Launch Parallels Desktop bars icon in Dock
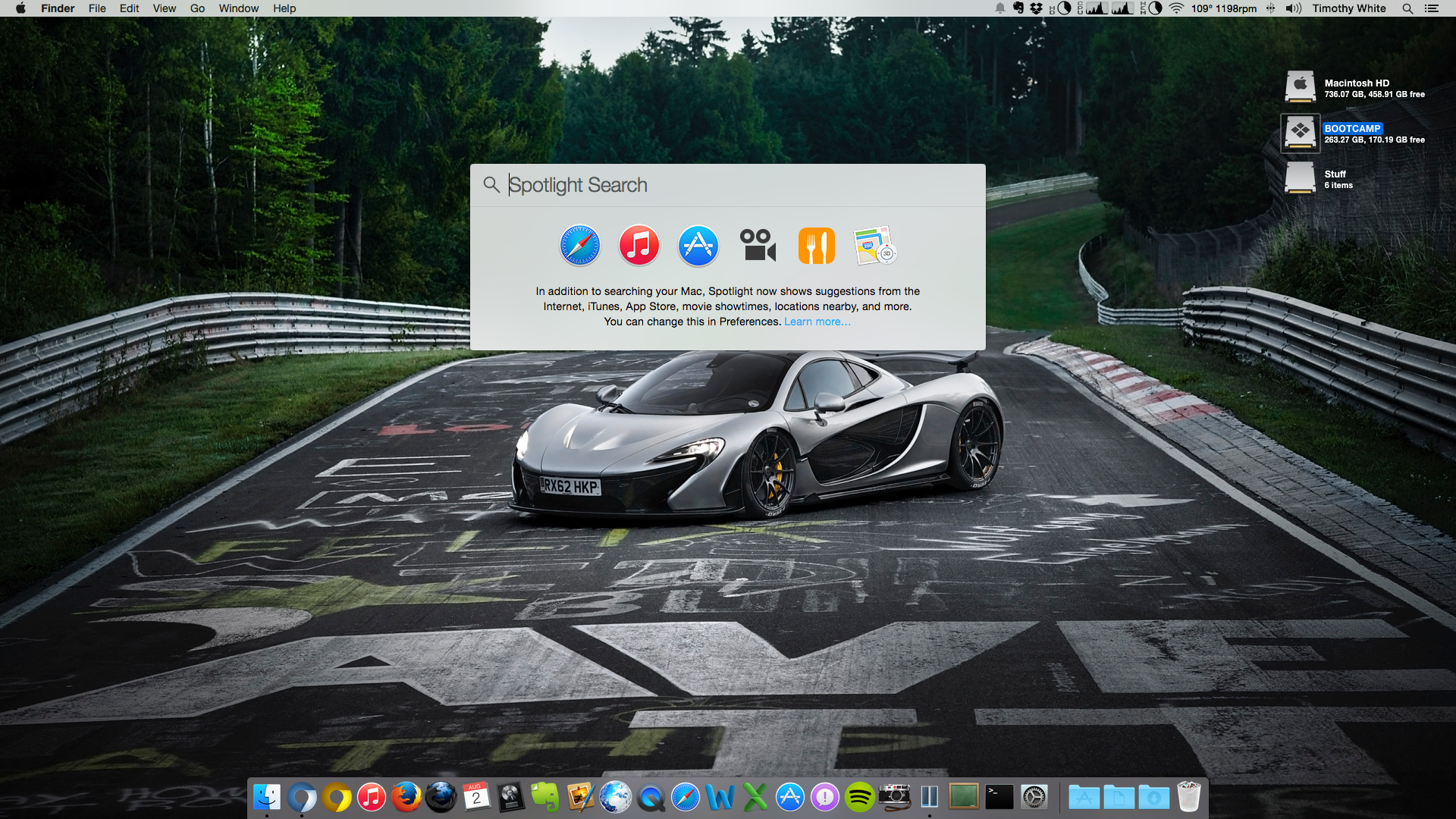Viewport: 1456px width, 819px height. click(930, 797)
